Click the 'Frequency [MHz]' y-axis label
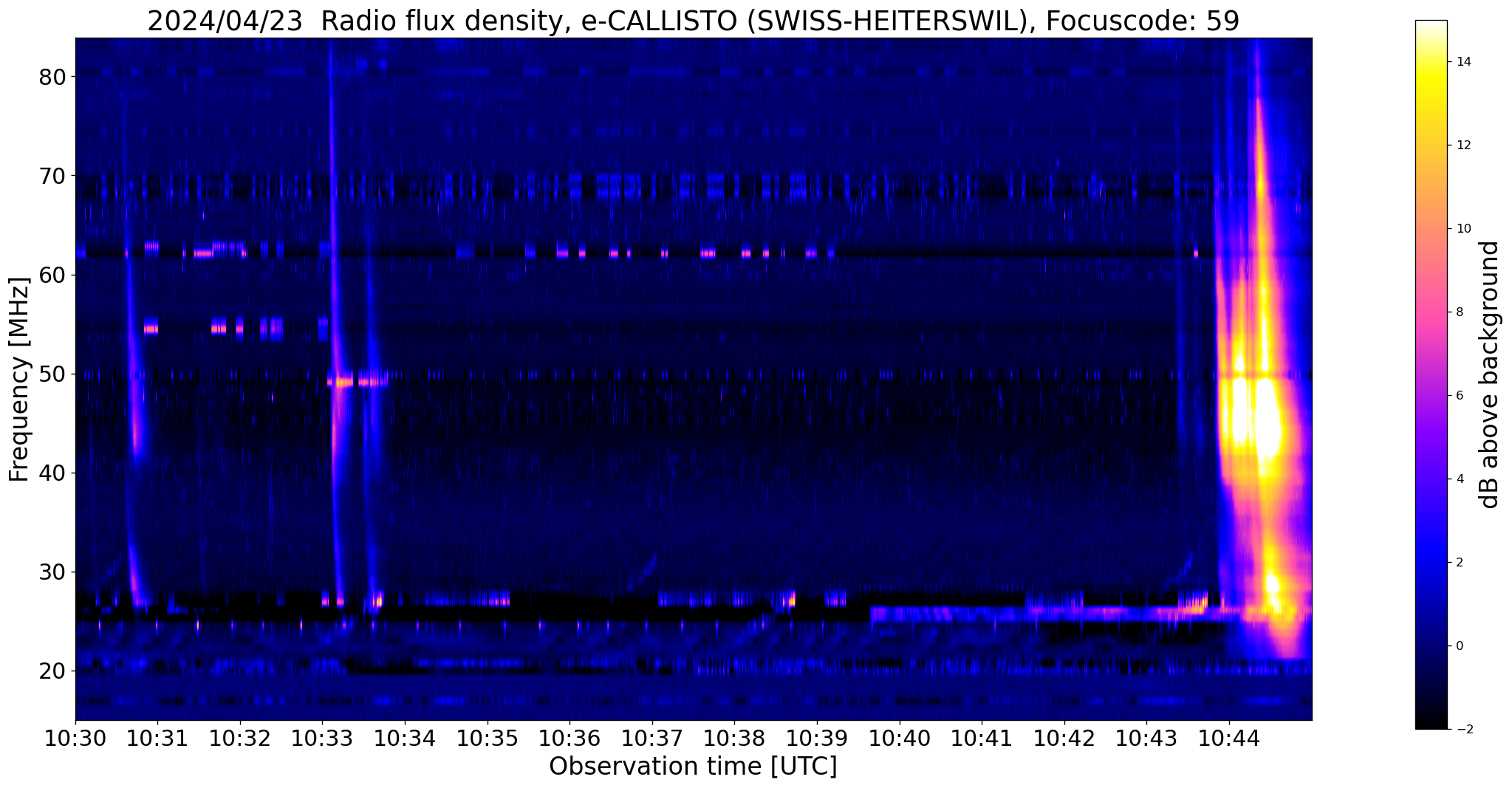This screenshot has width=1512, height=788. pyautogui.click(x=18, y=380)
